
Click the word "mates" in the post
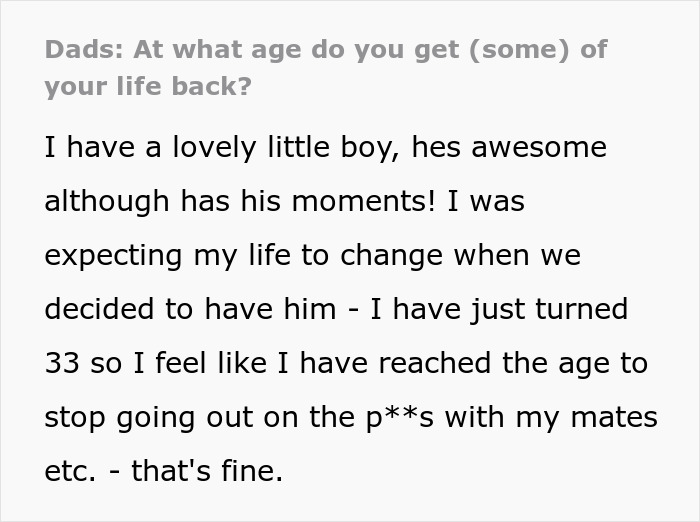click(616, 417)
